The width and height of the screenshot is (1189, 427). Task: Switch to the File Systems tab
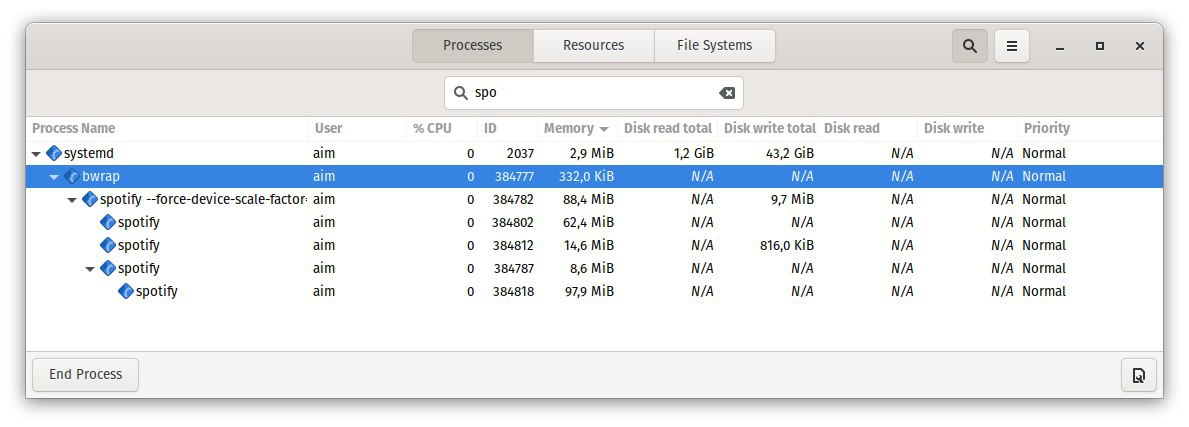pos(714,46)
